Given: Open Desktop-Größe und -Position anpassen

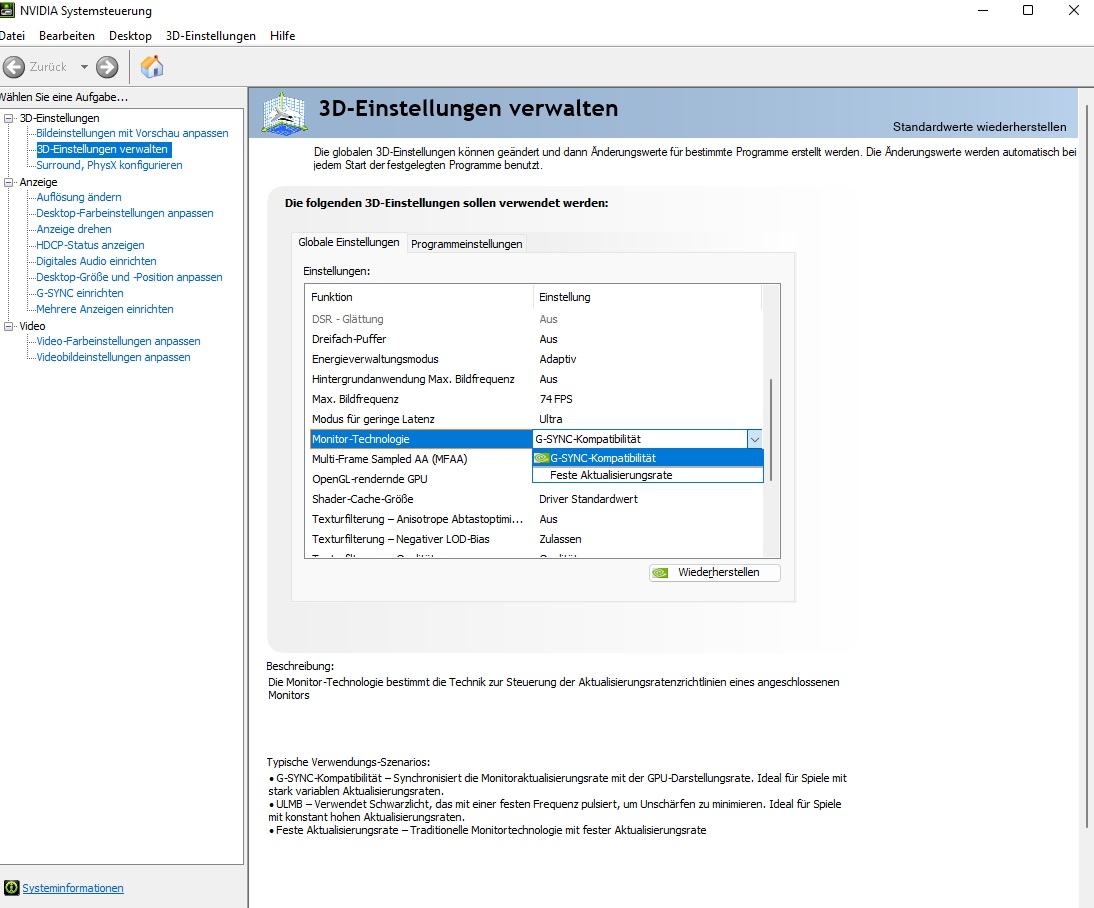Looking at the screenshot, I should (130, 277).
